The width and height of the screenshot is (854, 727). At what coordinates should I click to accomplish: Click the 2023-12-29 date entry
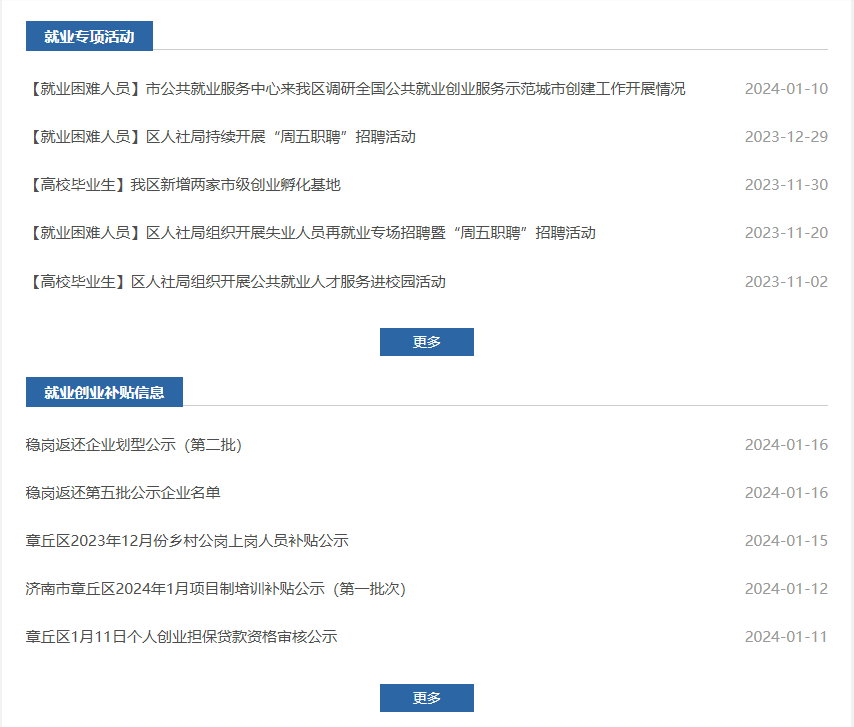coord(786,137)
